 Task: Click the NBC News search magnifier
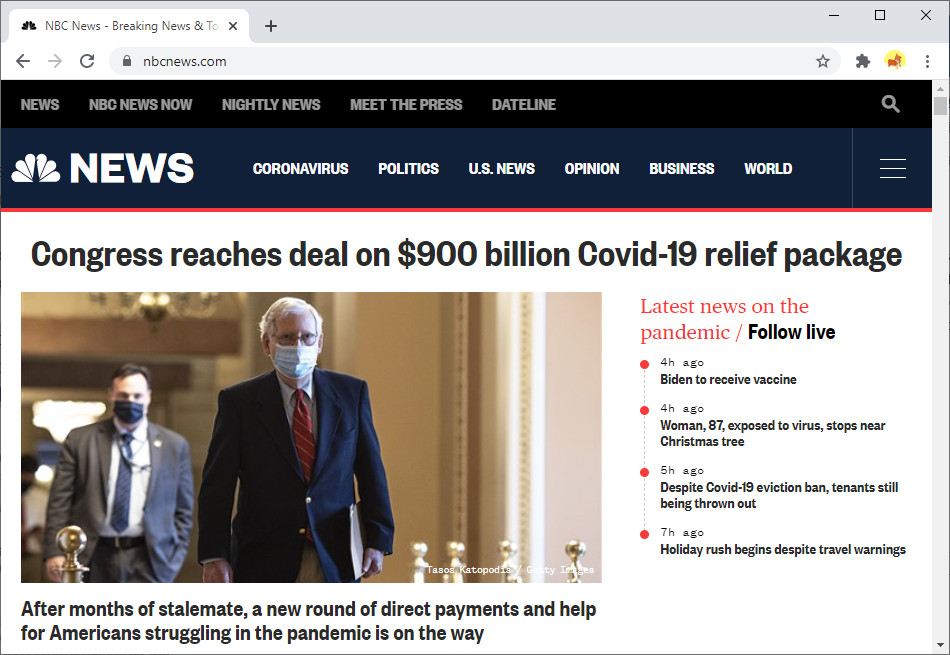tap(890, 104)
